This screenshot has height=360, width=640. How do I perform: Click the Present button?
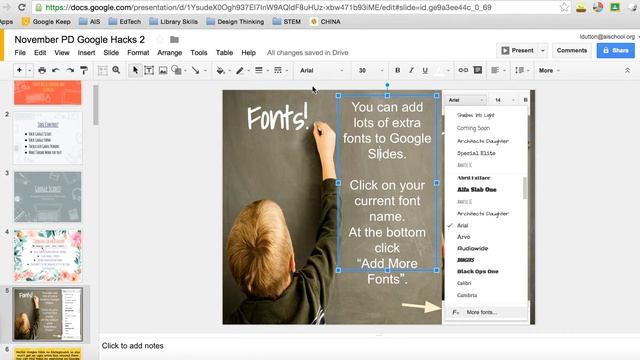(518, 50)
